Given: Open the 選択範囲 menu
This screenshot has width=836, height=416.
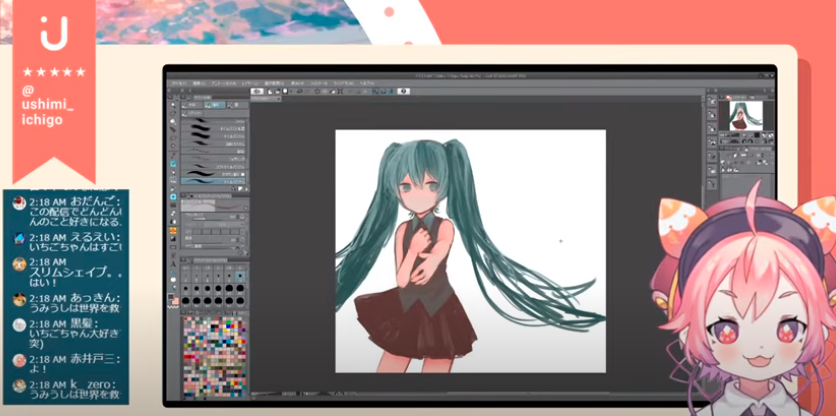Looking at the screenshot, I should [x=275, y=83].
